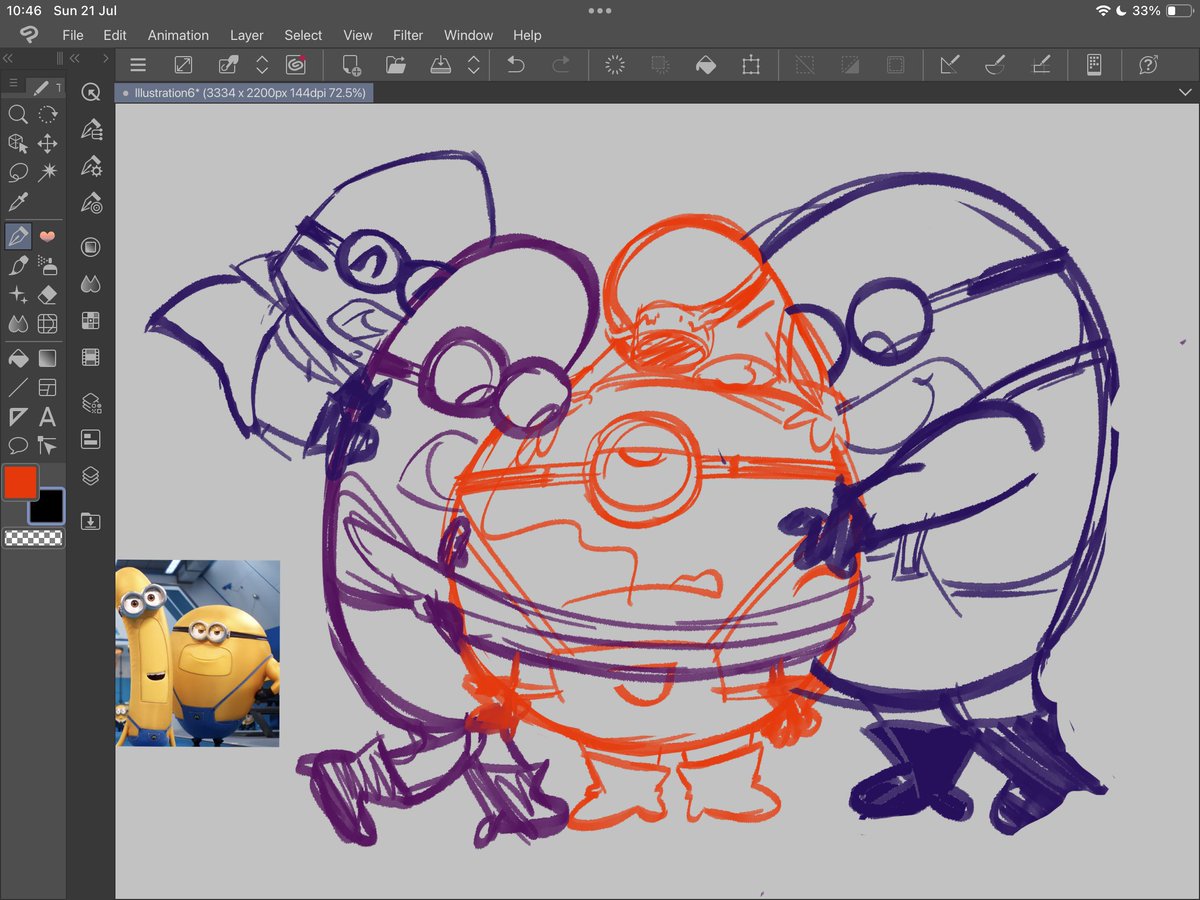Open the Animation menu
This screenshot has height=900, width=1200.
click(178, 35)
